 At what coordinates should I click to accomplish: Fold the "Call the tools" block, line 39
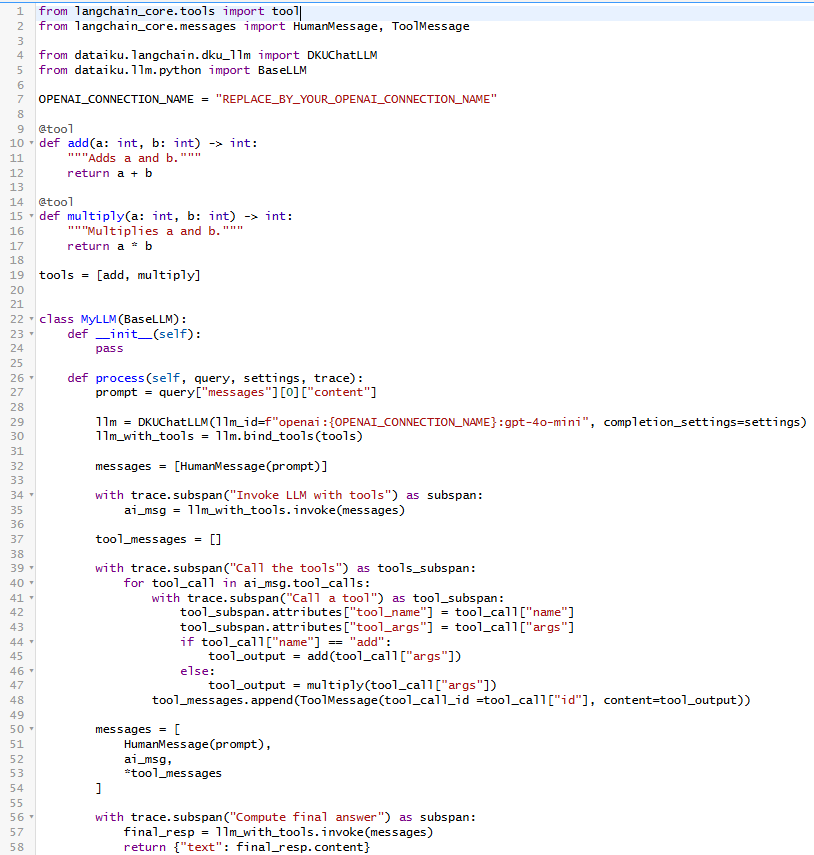click(x=32, y=568)
